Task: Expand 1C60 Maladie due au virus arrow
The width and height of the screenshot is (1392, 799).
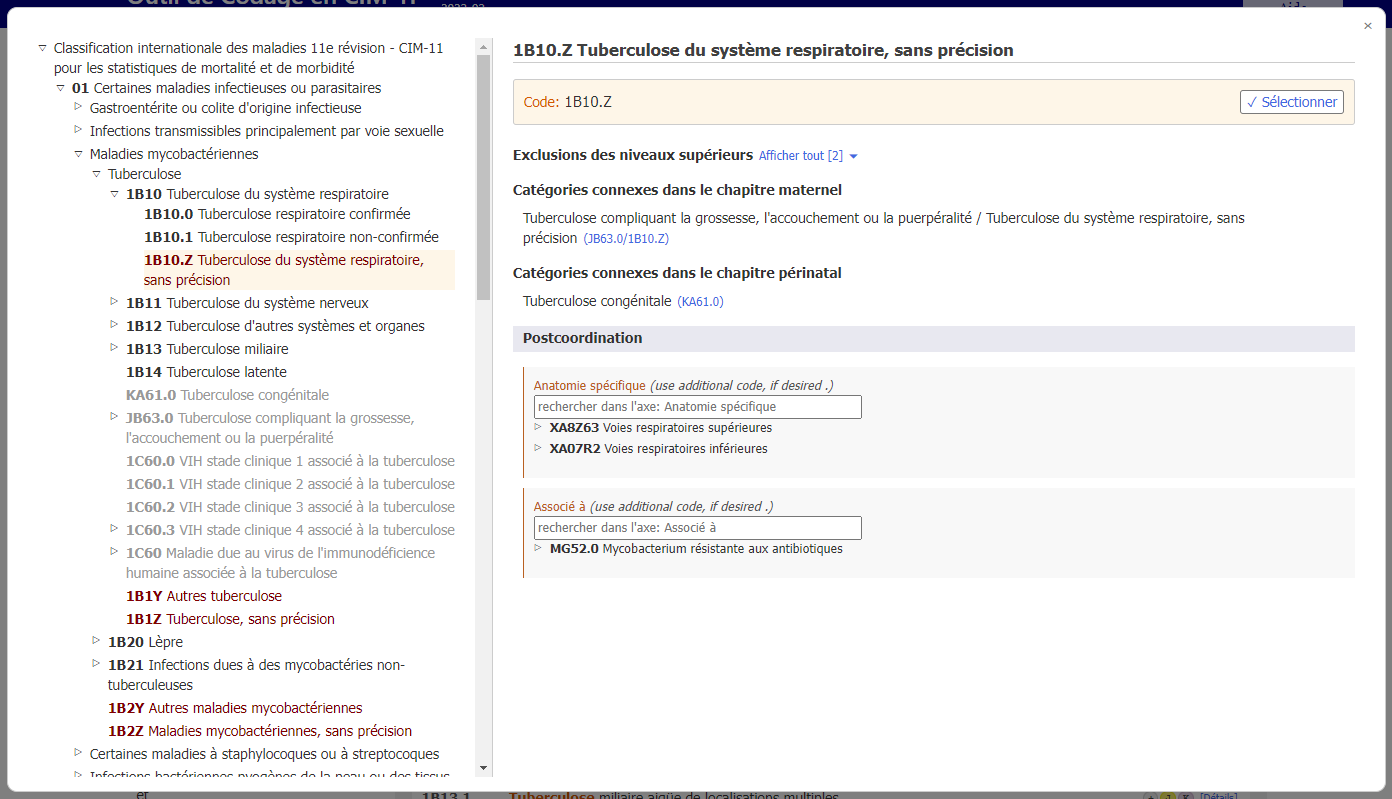Action: 114,550
